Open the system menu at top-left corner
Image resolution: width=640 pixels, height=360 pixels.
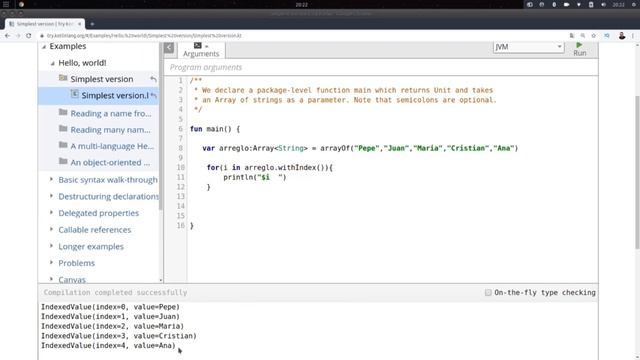pos(6,4)
